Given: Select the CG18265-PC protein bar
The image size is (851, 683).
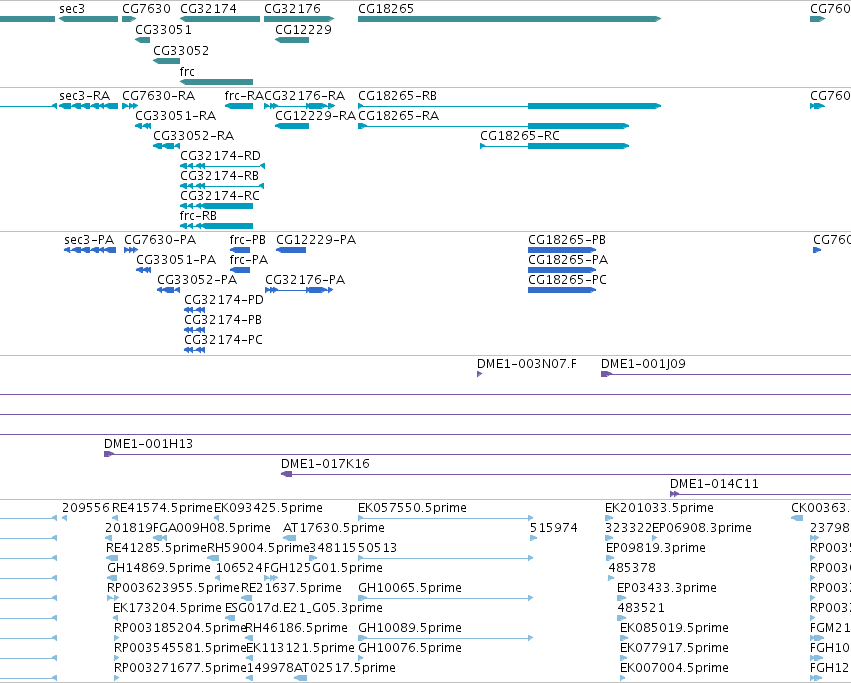Looking at the screenshot, I should pos(562,290).
